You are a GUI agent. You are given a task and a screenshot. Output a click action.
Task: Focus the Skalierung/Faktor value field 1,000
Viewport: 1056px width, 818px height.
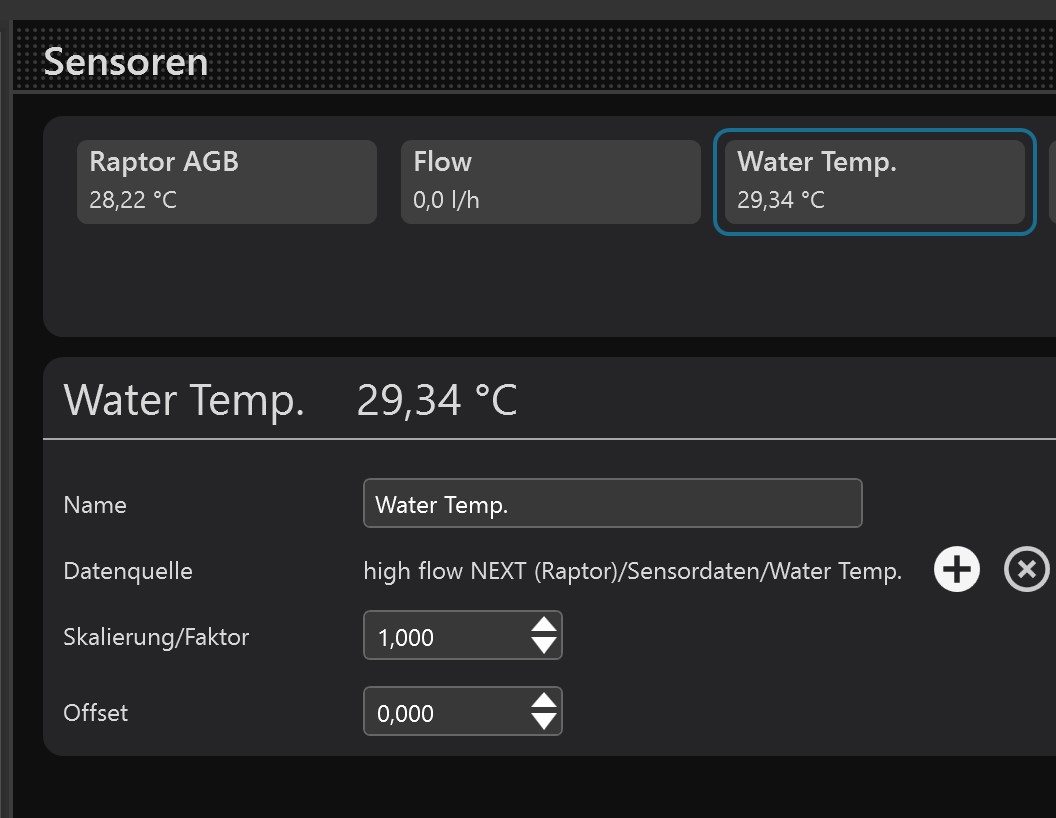[x=445, y=636]
